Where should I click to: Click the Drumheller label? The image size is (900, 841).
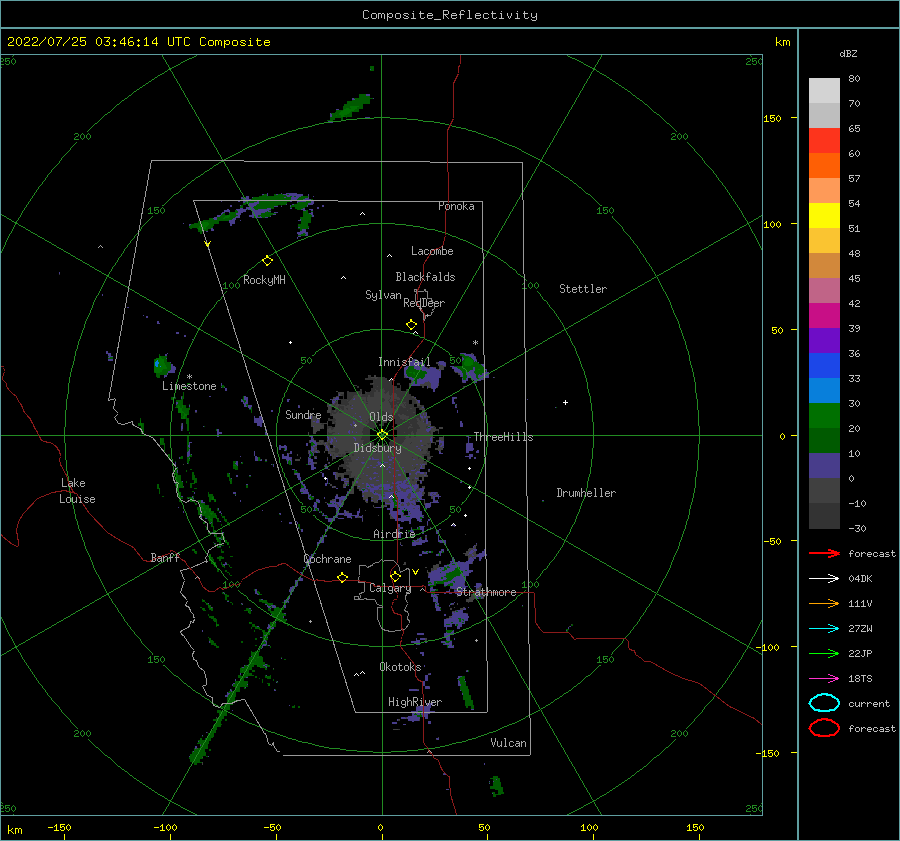pyautogui.click(x=586, y=493)
